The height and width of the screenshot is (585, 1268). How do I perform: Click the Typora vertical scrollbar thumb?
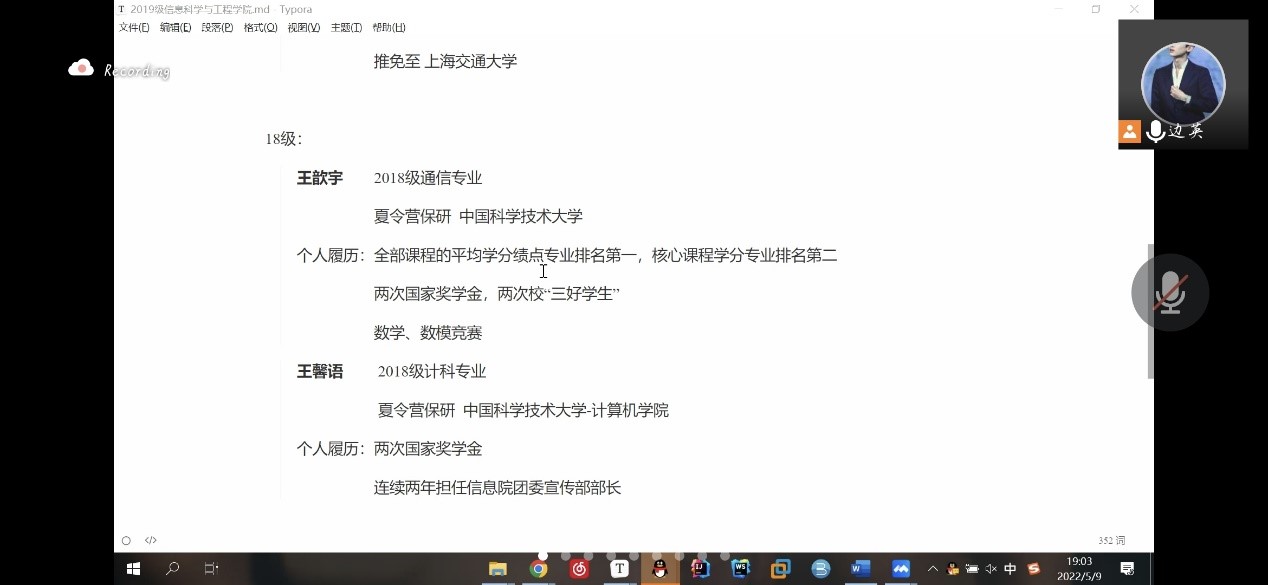1150,311
